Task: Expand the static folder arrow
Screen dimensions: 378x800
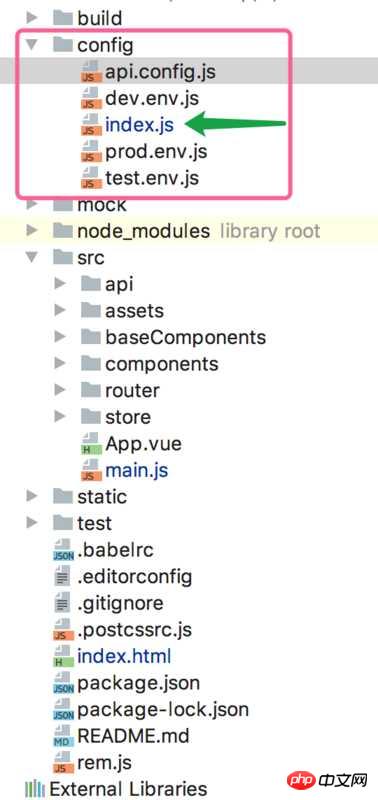Action: tap(32, 496)
